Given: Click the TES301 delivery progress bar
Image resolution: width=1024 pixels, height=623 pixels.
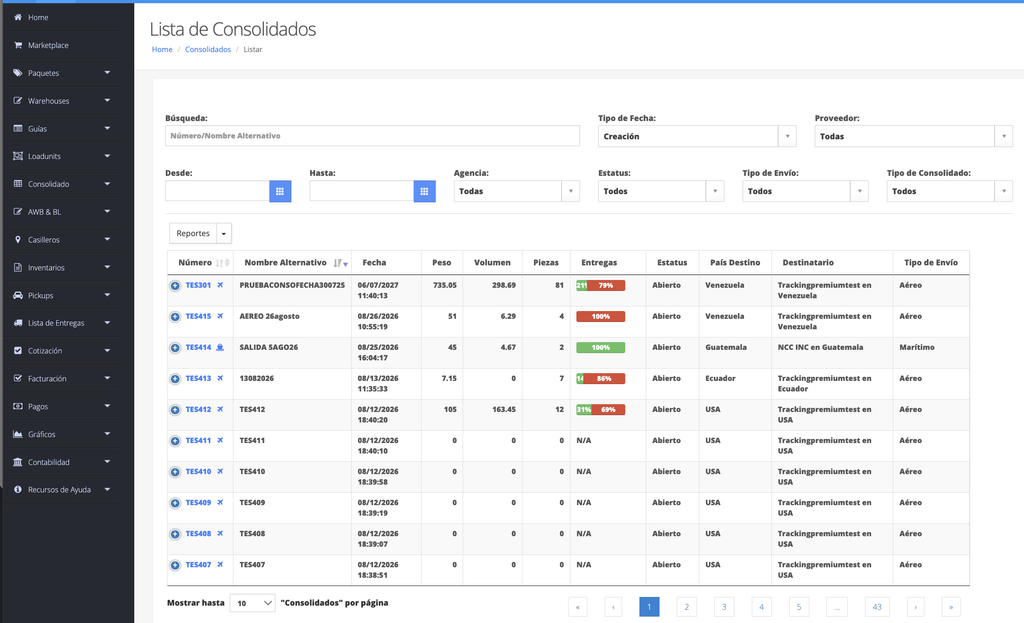Looking at the screenshot, I should [x=600, y=285].
